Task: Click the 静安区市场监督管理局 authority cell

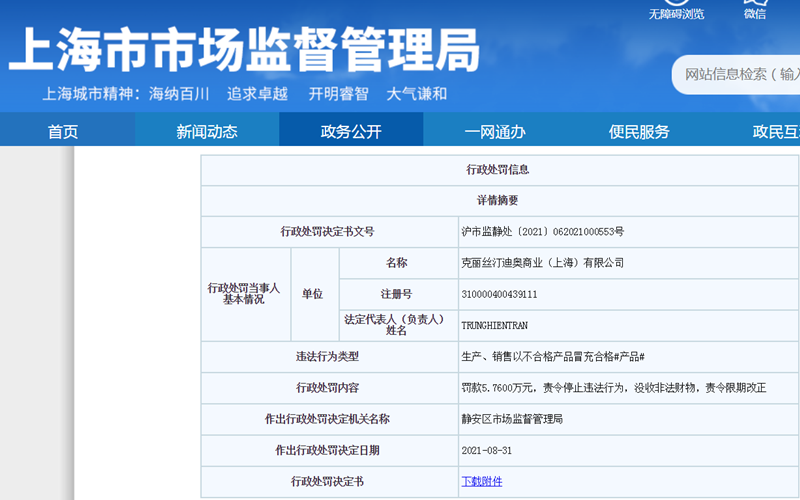Action: click(628, 419)
